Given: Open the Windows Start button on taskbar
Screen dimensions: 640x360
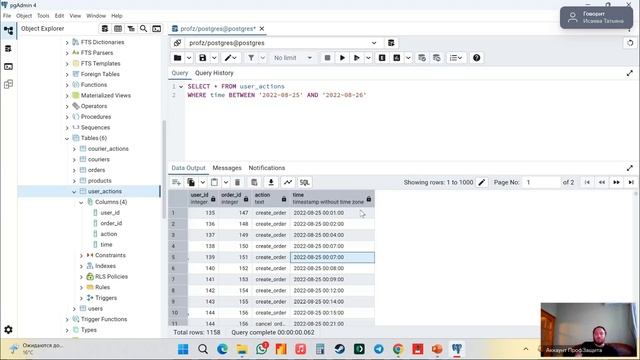Looking at the screenshot, I should [x=183, y=349].
